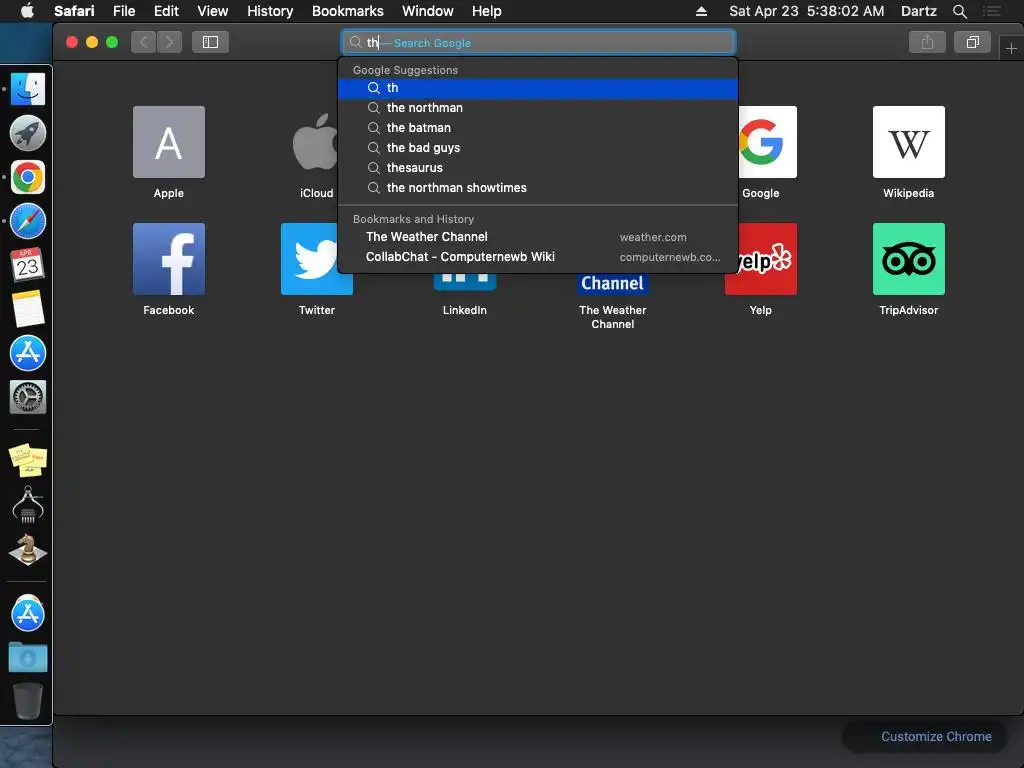The width and height of the screenshot is (1024, 768).
Task: Click the Safari compass icon in Dock
Action: click(x=27, y=221)
